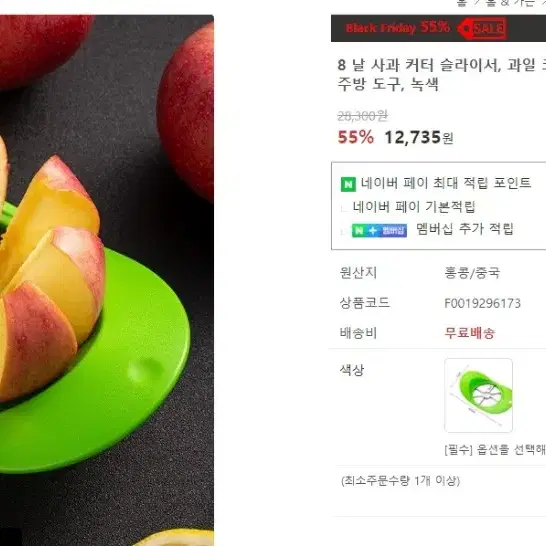Screen dimensions: 546x546
Task: Click the 무료배송 shipping fee text
Action: point(469,333)
